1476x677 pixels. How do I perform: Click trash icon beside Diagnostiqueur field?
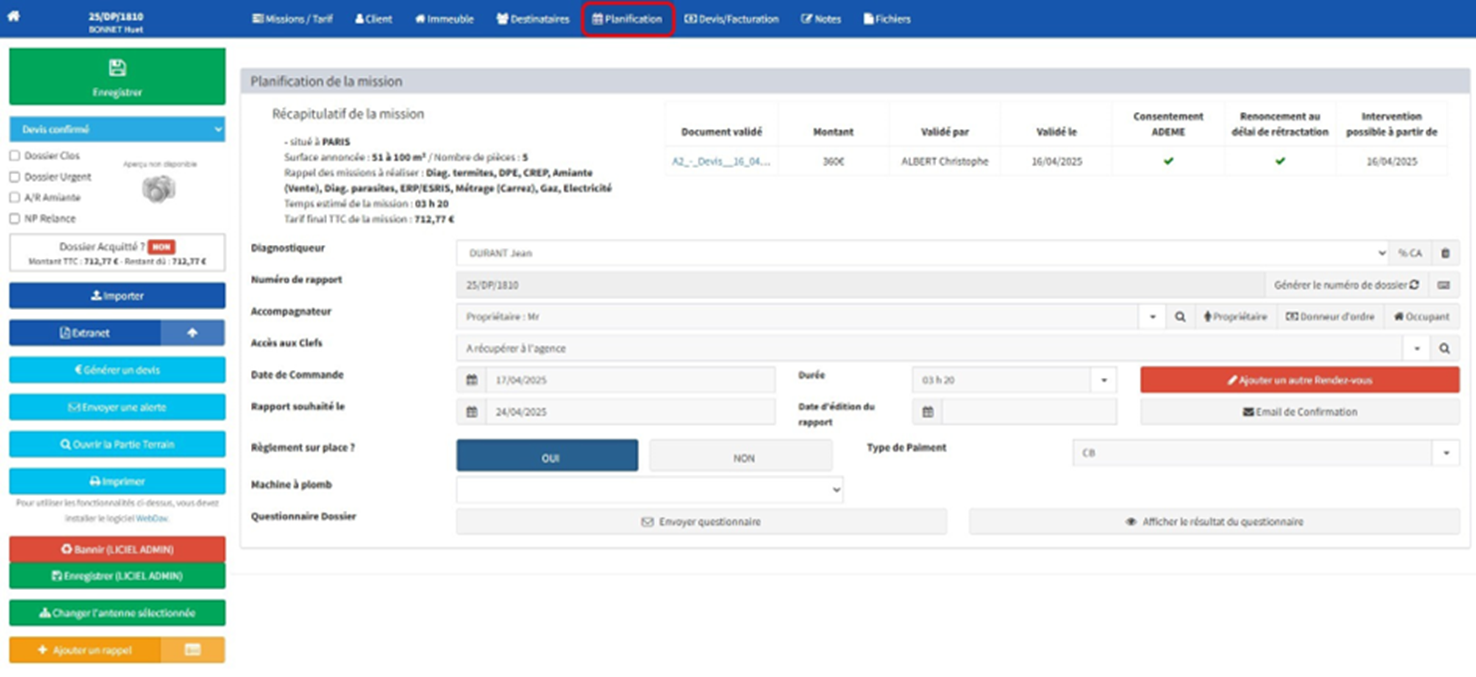[1445, 254]
